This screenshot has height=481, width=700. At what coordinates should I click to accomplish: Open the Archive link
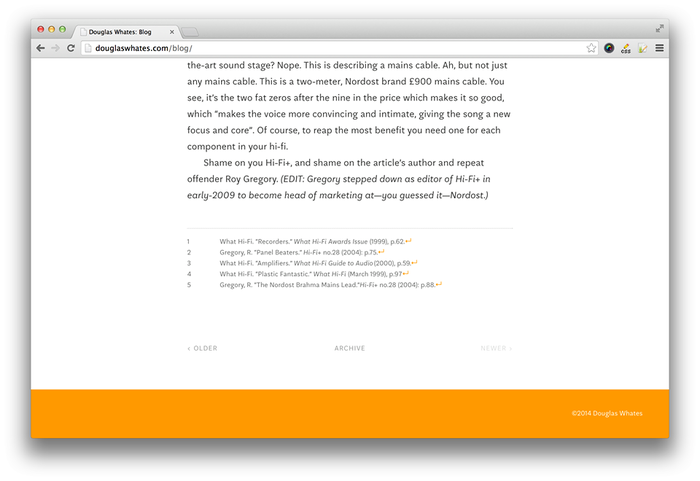click(x=349, y=348)
